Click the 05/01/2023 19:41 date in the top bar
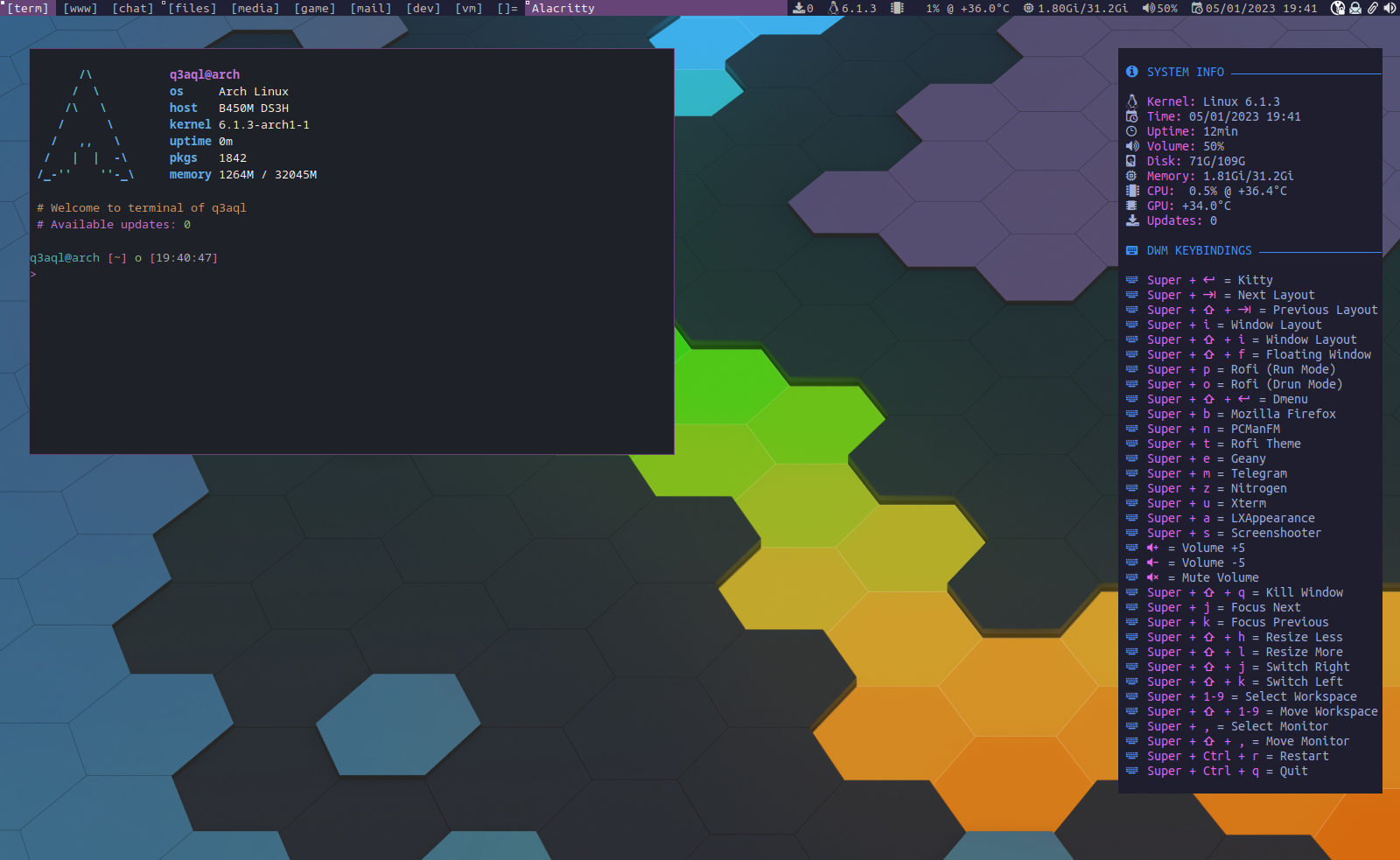The height and width of the screenshot is (860, 1400). [x=1261, y=8]
